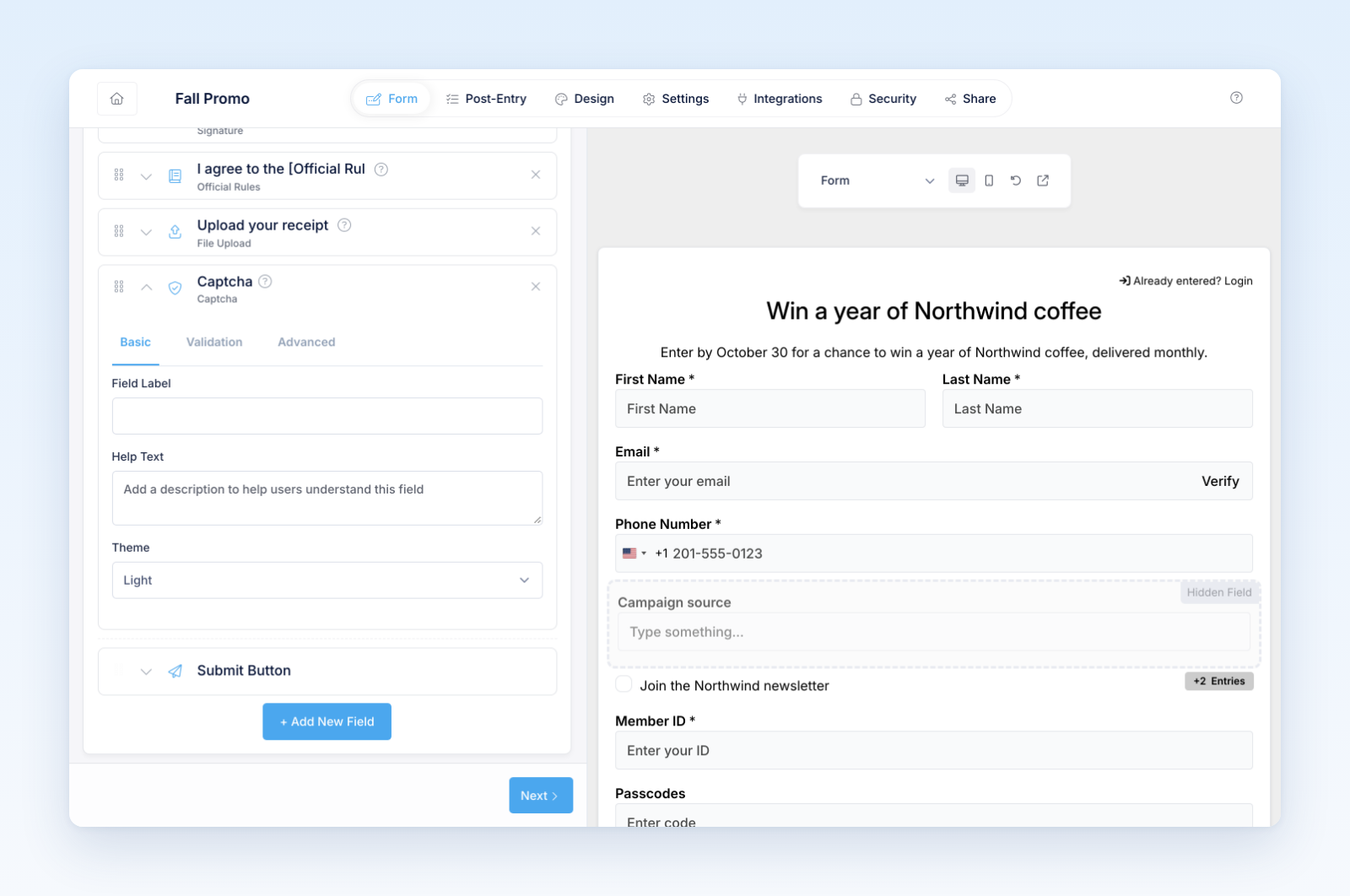Expand the Official Rules field settings

(x=147, y=176)
